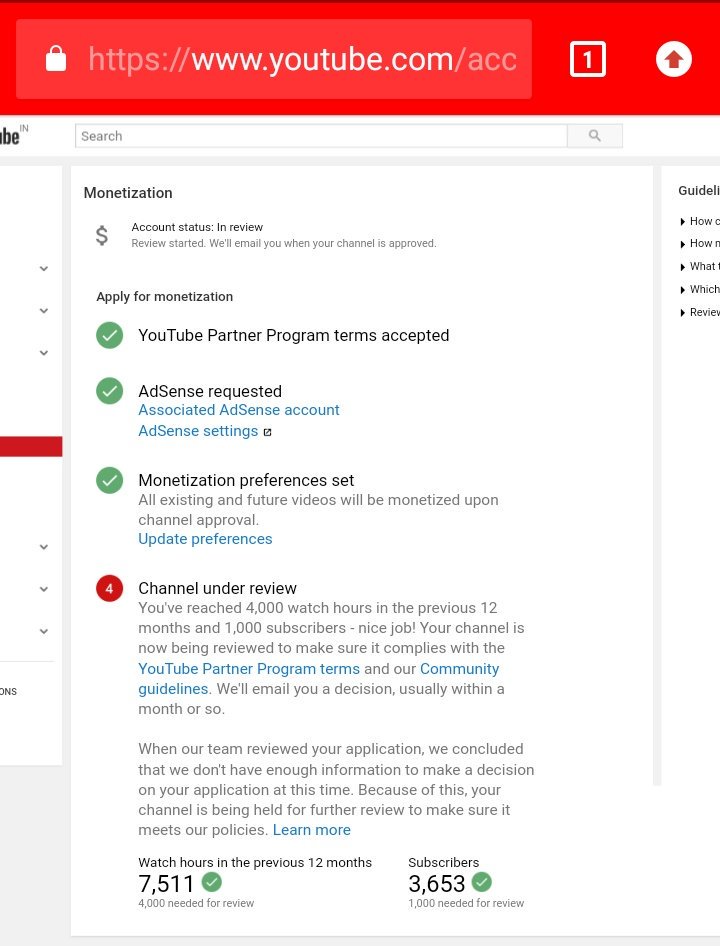Viewport: 720px width, 946px height.
Task: Expand sidebar chevron just below red selected item
Action: coord(44,547)
